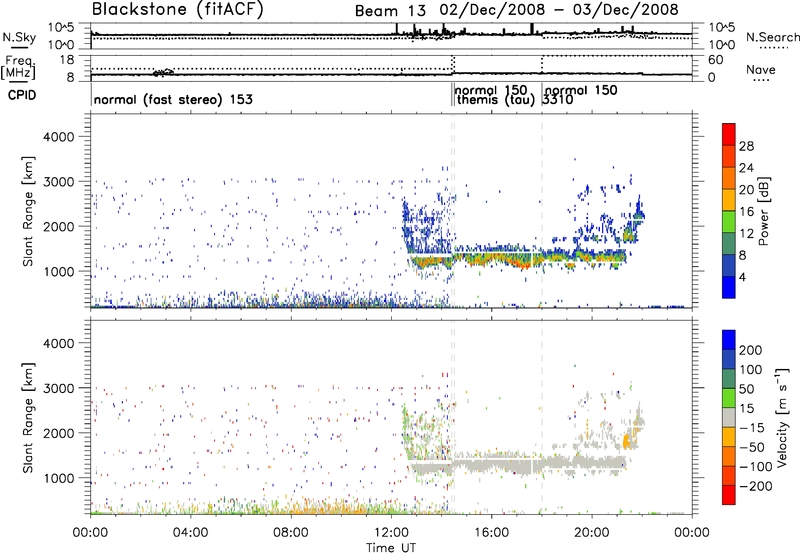
Task: Click the 'N.Search' legend label
Action: 772,37
